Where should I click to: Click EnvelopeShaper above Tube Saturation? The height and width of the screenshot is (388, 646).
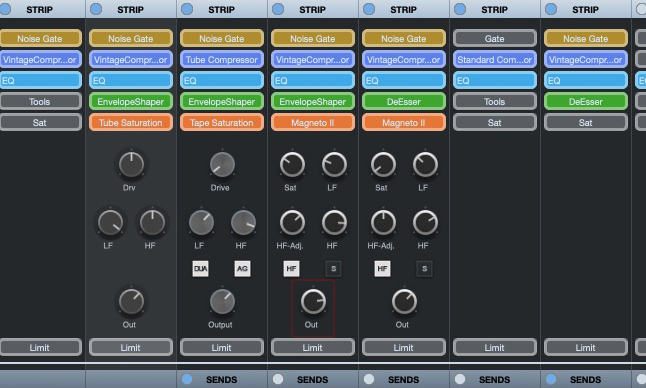point(131,102)
